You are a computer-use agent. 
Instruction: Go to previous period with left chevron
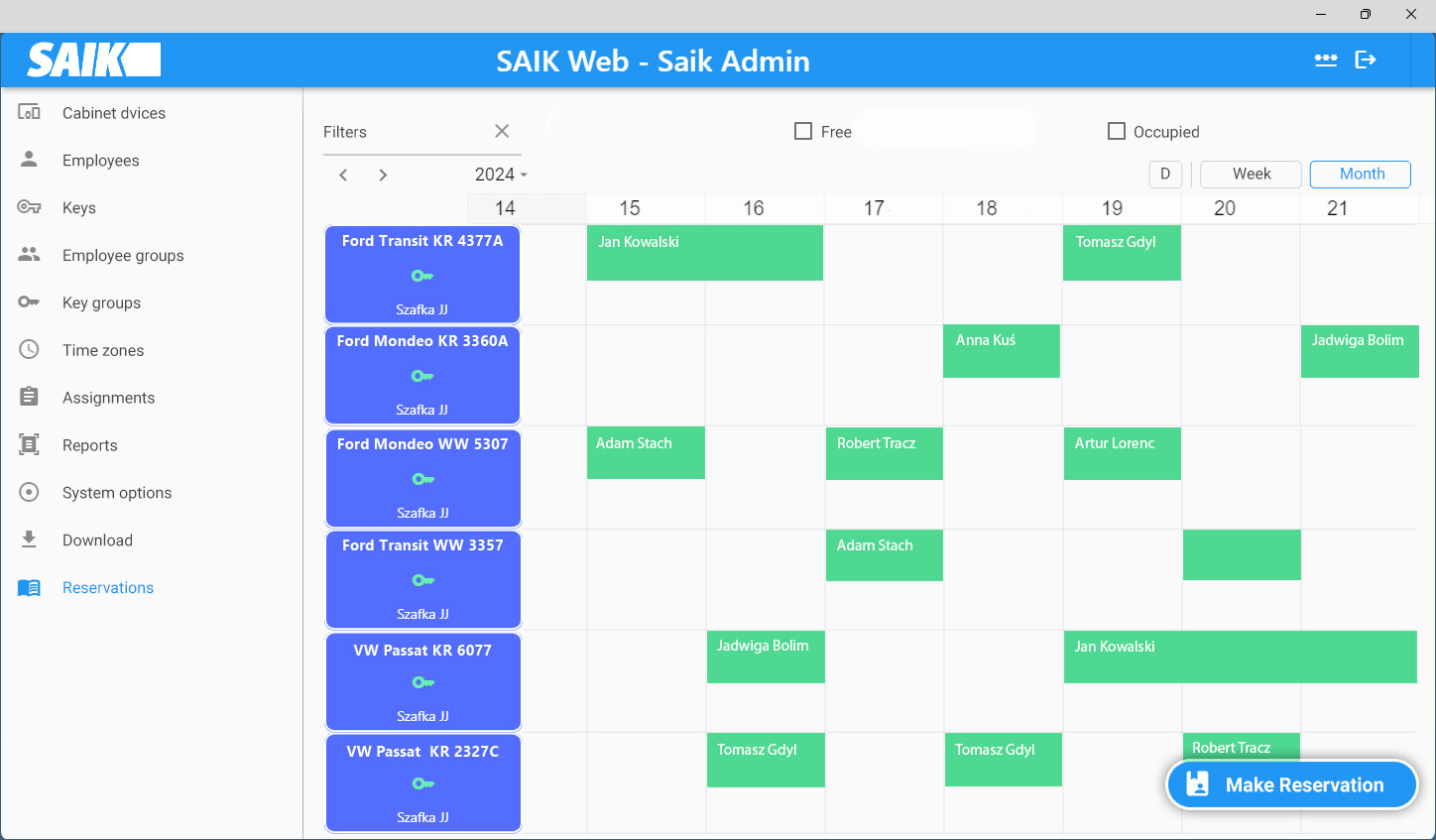point(343,175)
